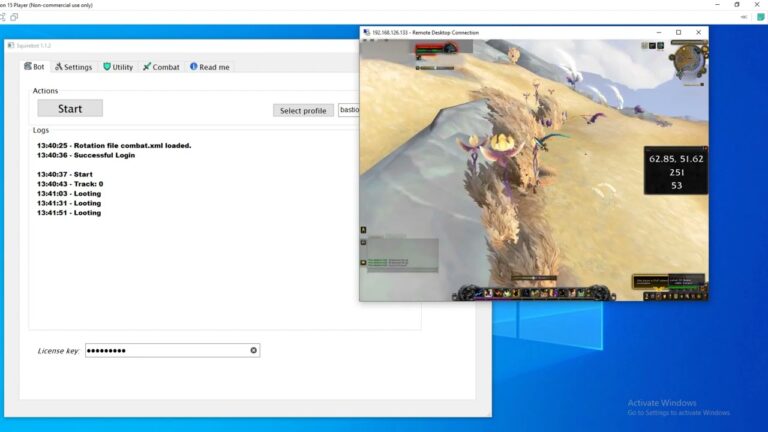The image size is (768, 432).
Task: Click the '53' value in coordinates box
Action: click(x=676, y=186)
